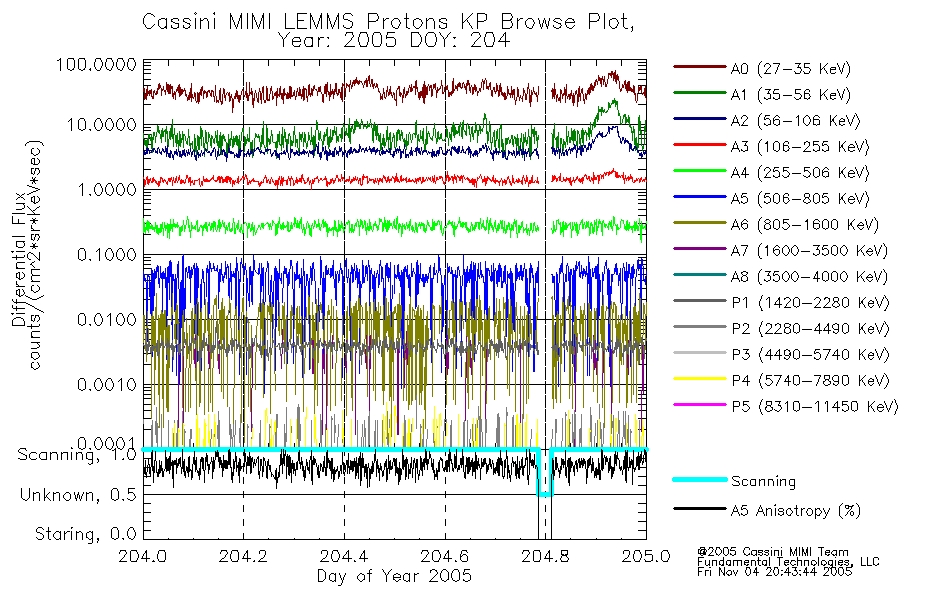The height and width of the screenshot is (600, 950).
Task: Click the blue A5 legend line
Action: (x=699, y=197)
